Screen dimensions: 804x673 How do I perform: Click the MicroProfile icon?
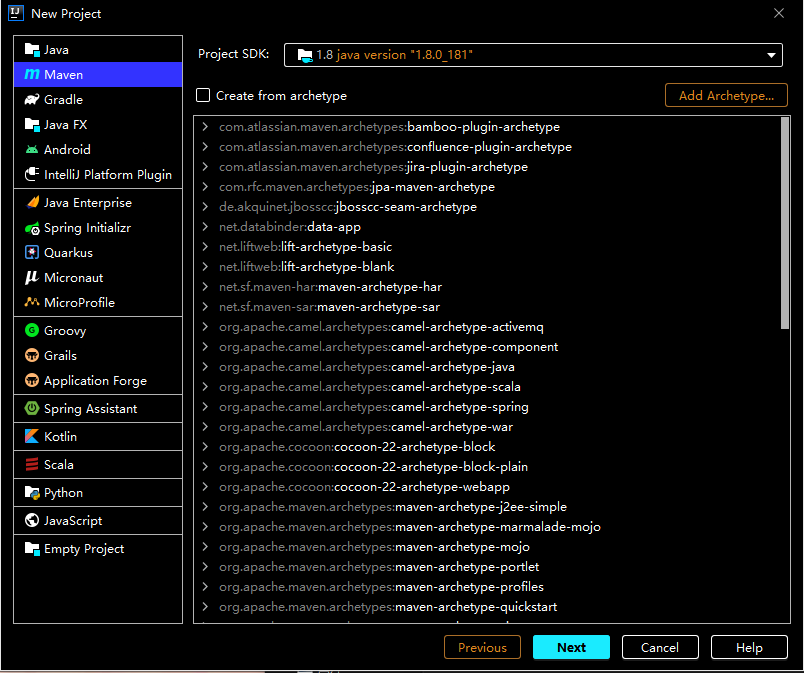pyautogui.click(x=32, y=302)
